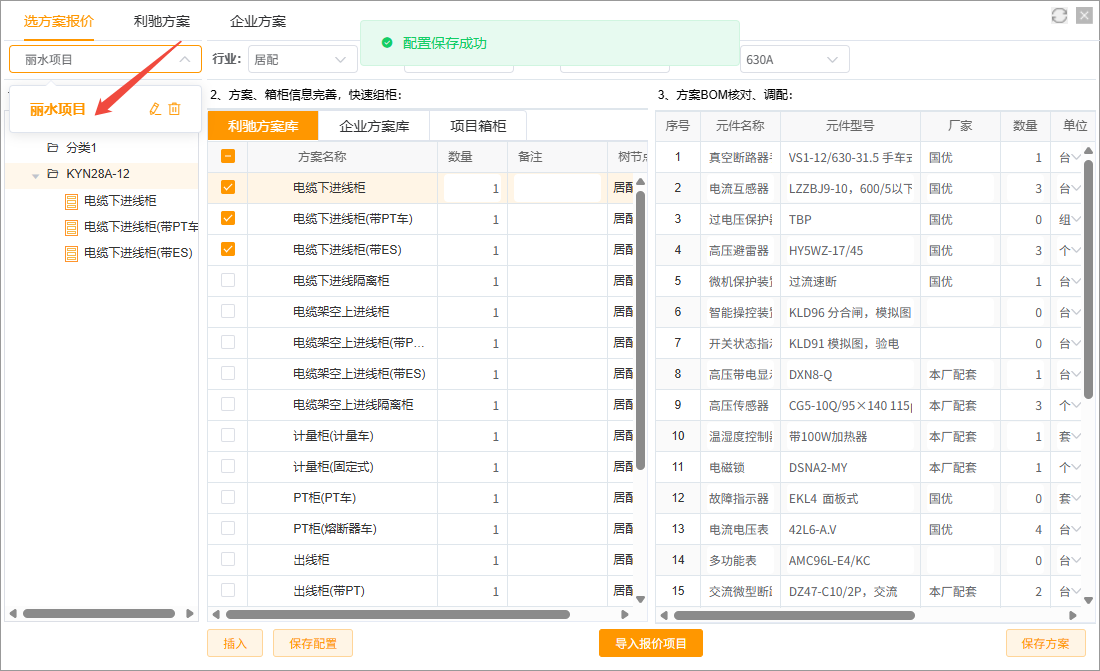Select 丽水项目 in the dropdown list
The width and height of the screenshot is (1100, 671).
click(x=58, y=109)
